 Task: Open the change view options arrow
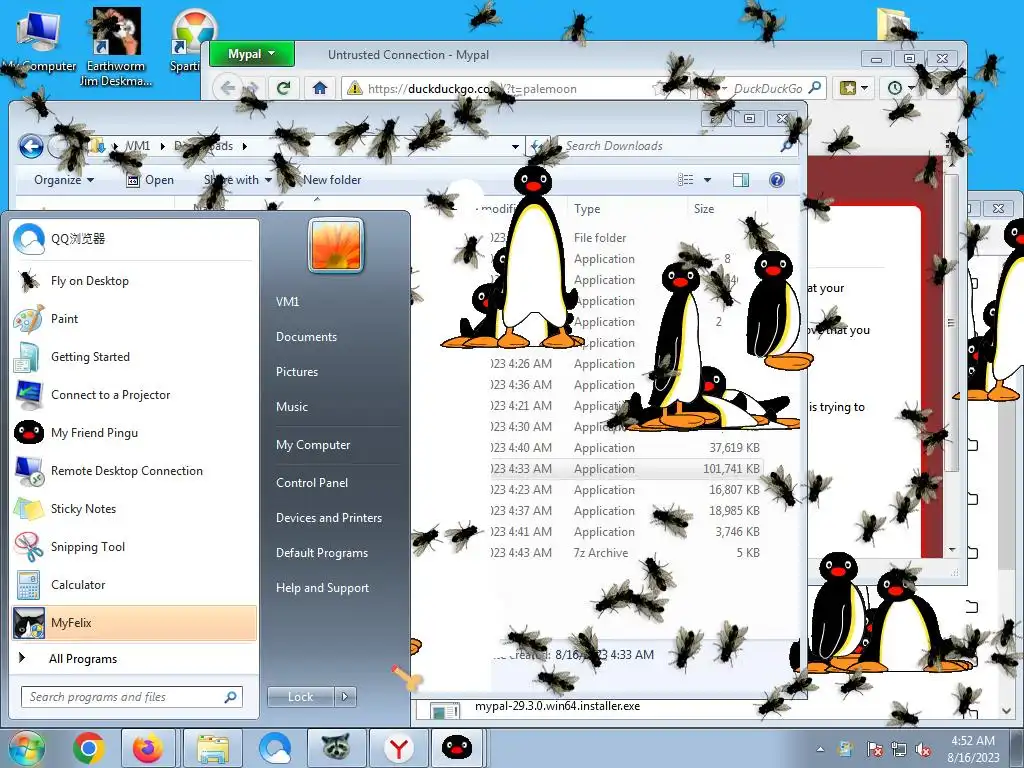[x=707, y=180]
